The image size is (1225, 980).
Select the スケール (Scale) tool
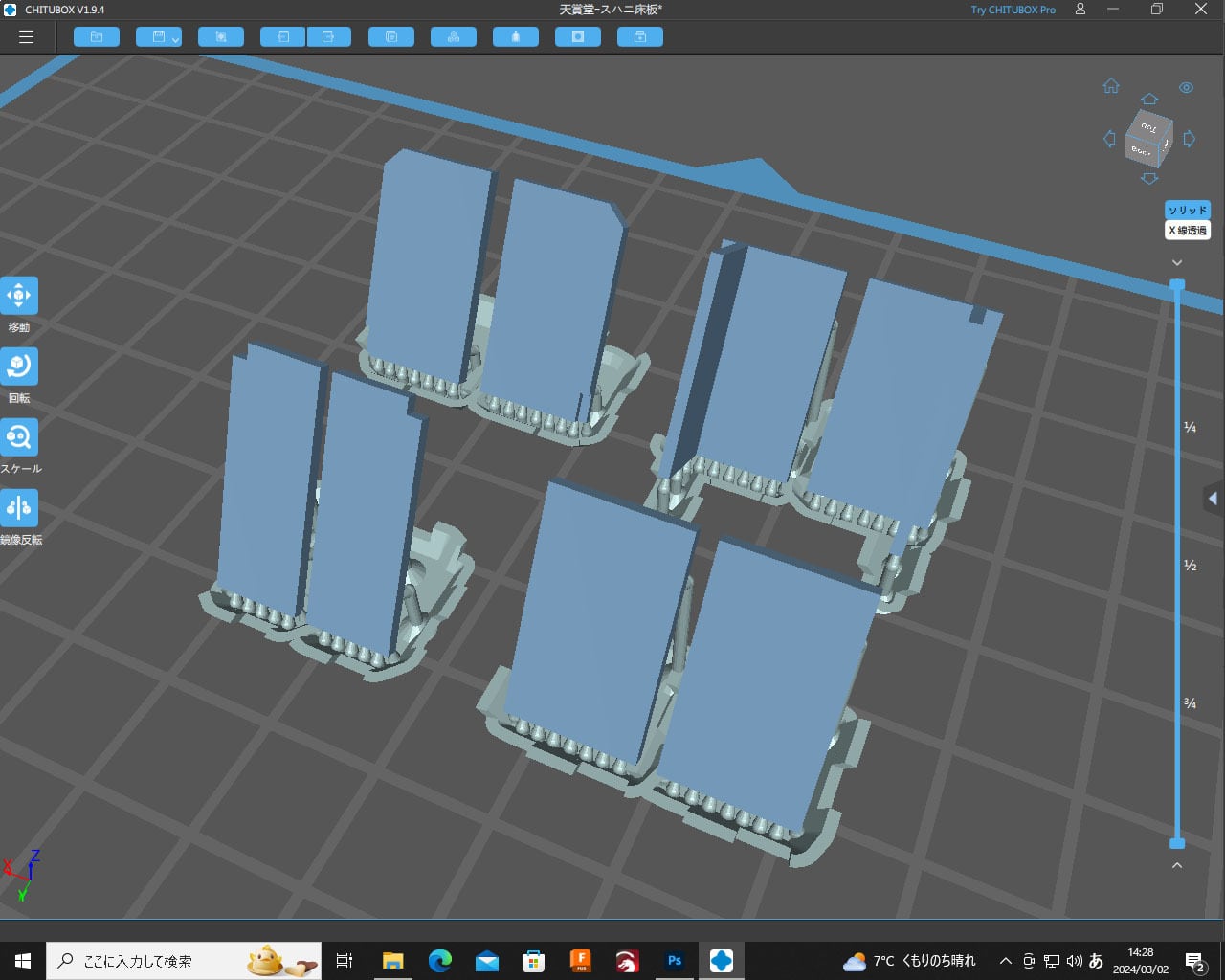tap(19, 437)
